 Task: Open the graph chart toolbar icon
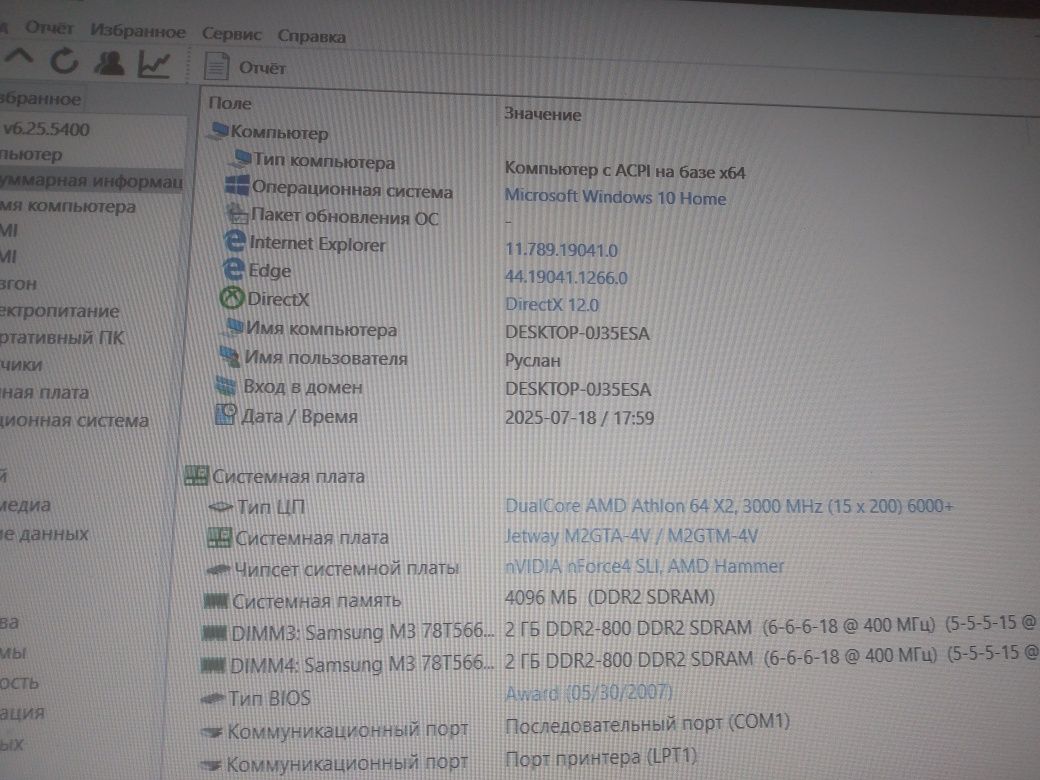click(x=153, y=65)
